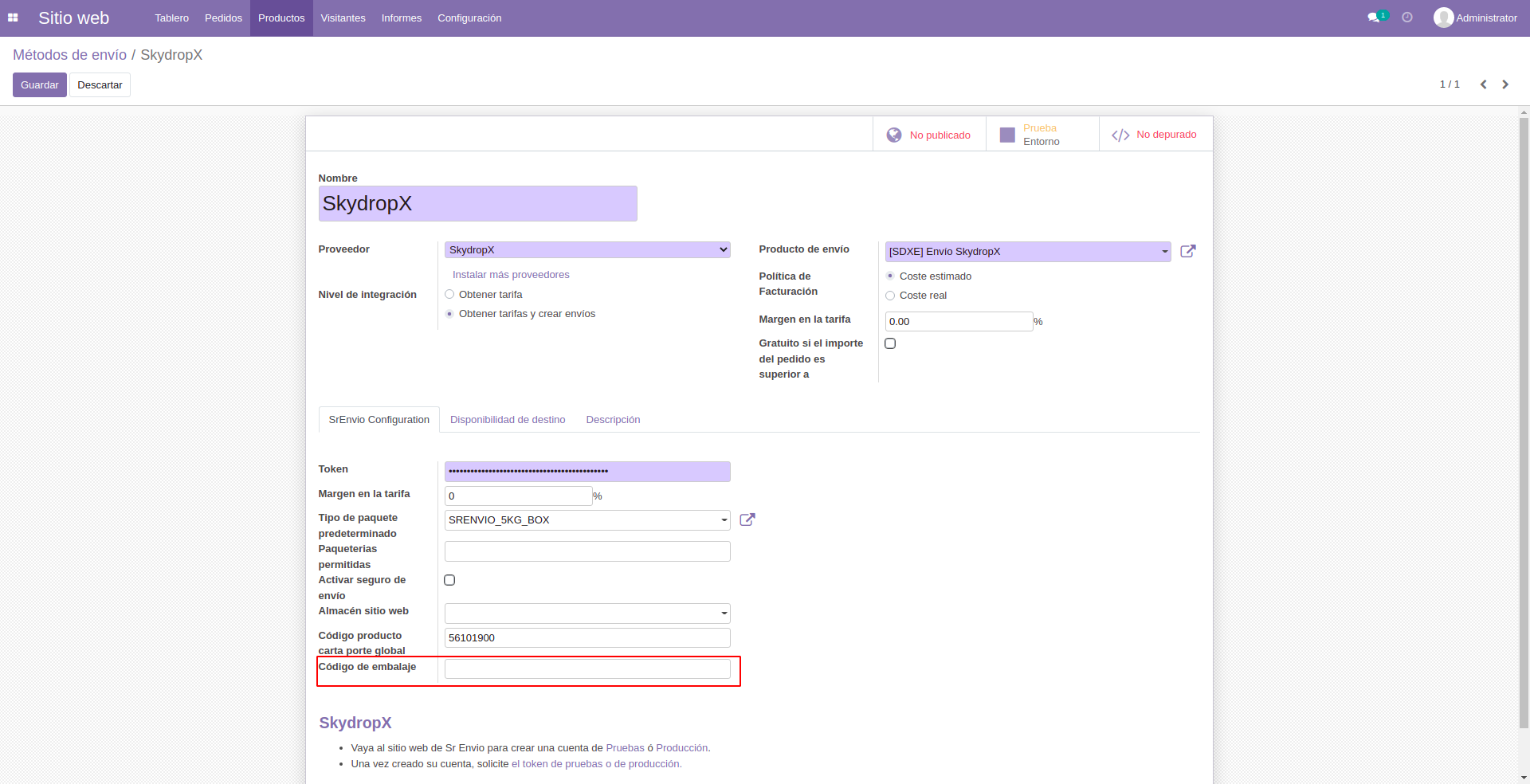Select the Obtener tarifa radio option
The height and width of the screenshot is (784, 1530).
[449, 294]
